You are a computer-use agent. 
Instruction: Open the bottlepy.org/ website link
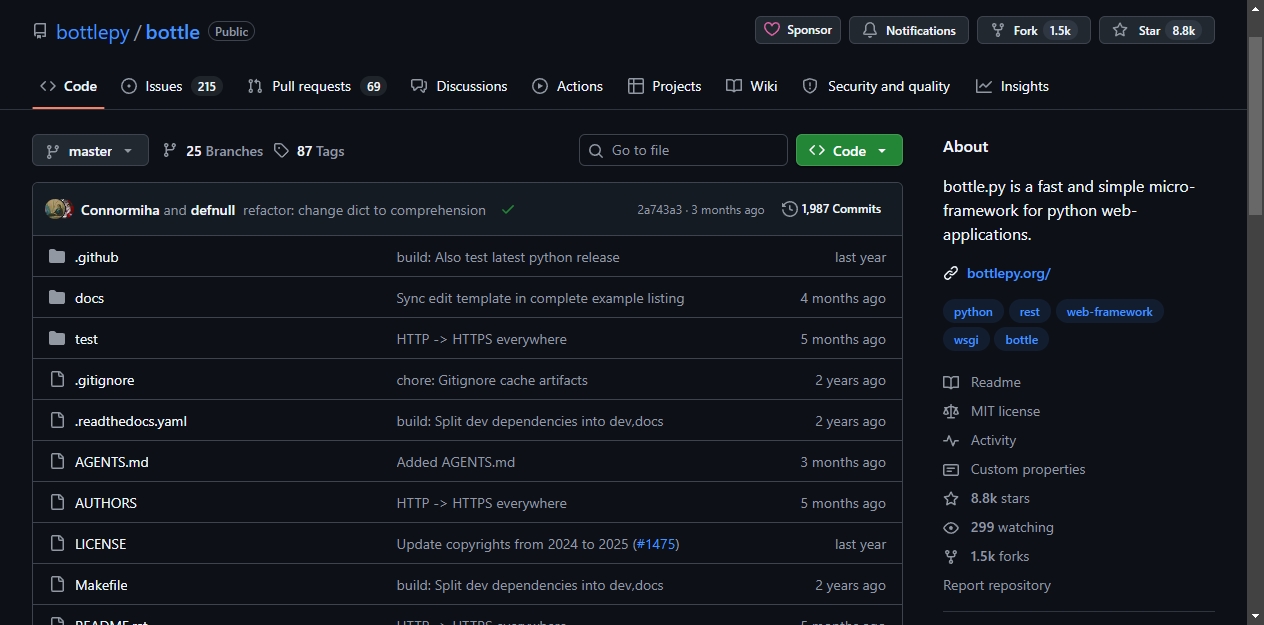click(x=1009, y=273)
